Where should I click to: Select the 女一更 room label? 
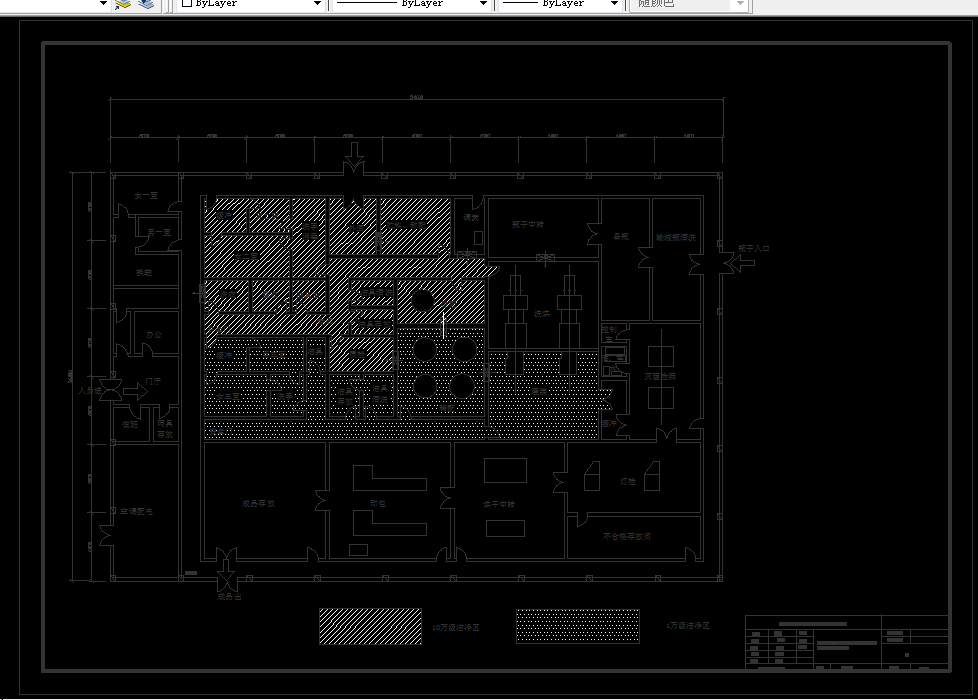[146, 195]
